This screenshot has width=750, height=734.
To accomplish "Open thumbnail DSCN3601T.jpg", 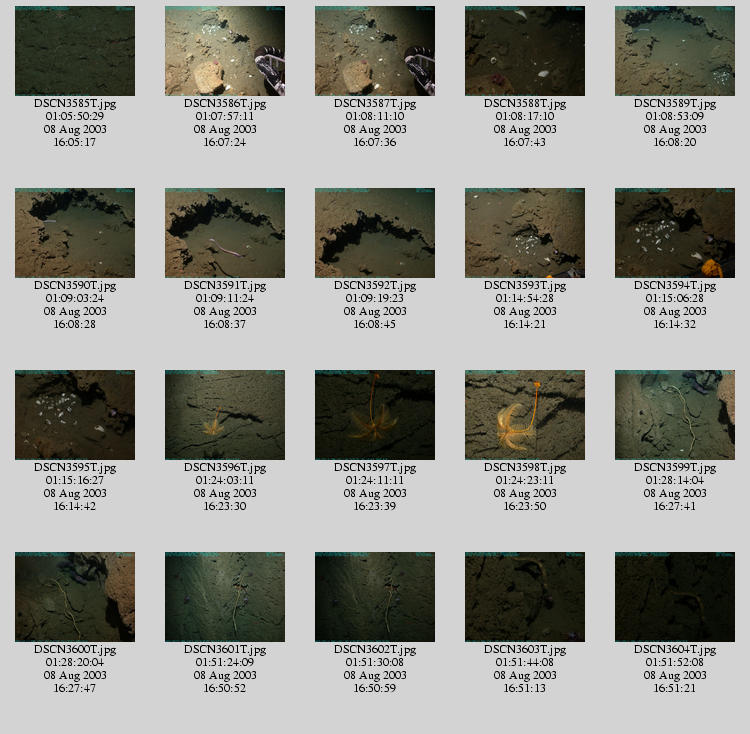I will [225, 597].
